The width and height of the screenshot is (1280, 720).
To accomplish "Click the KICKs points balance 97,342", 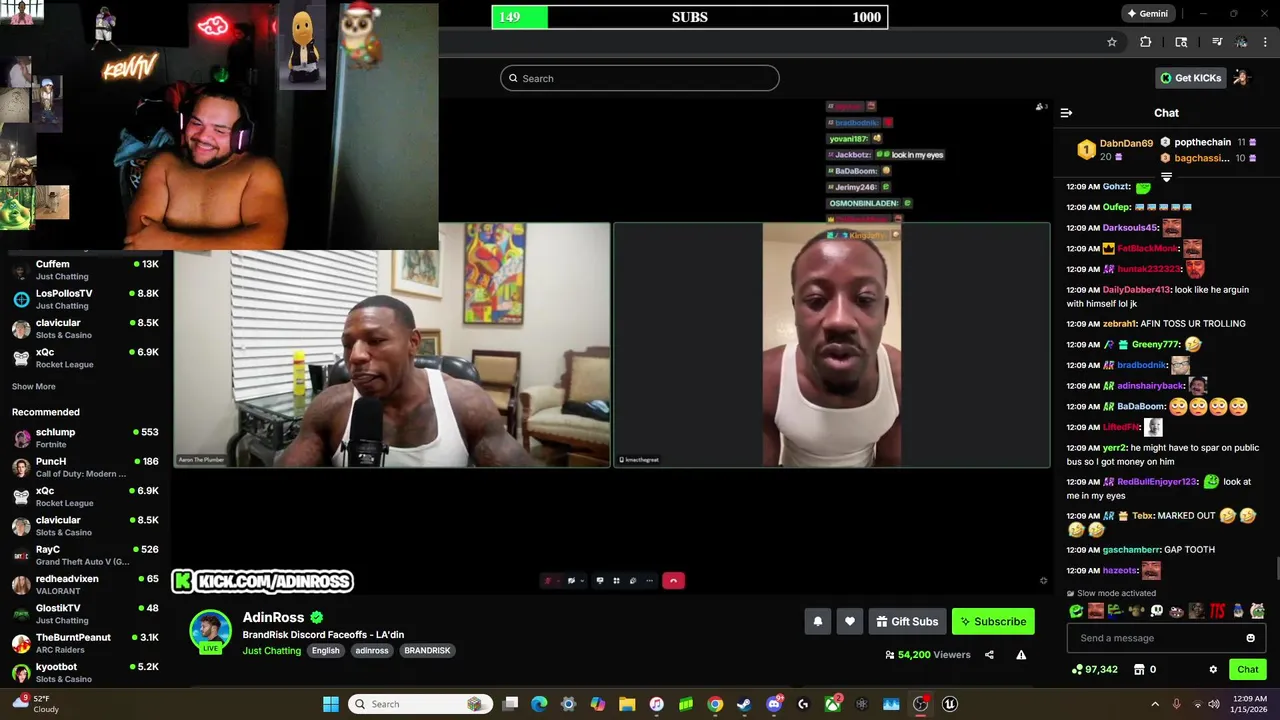I will point(1094,669).
